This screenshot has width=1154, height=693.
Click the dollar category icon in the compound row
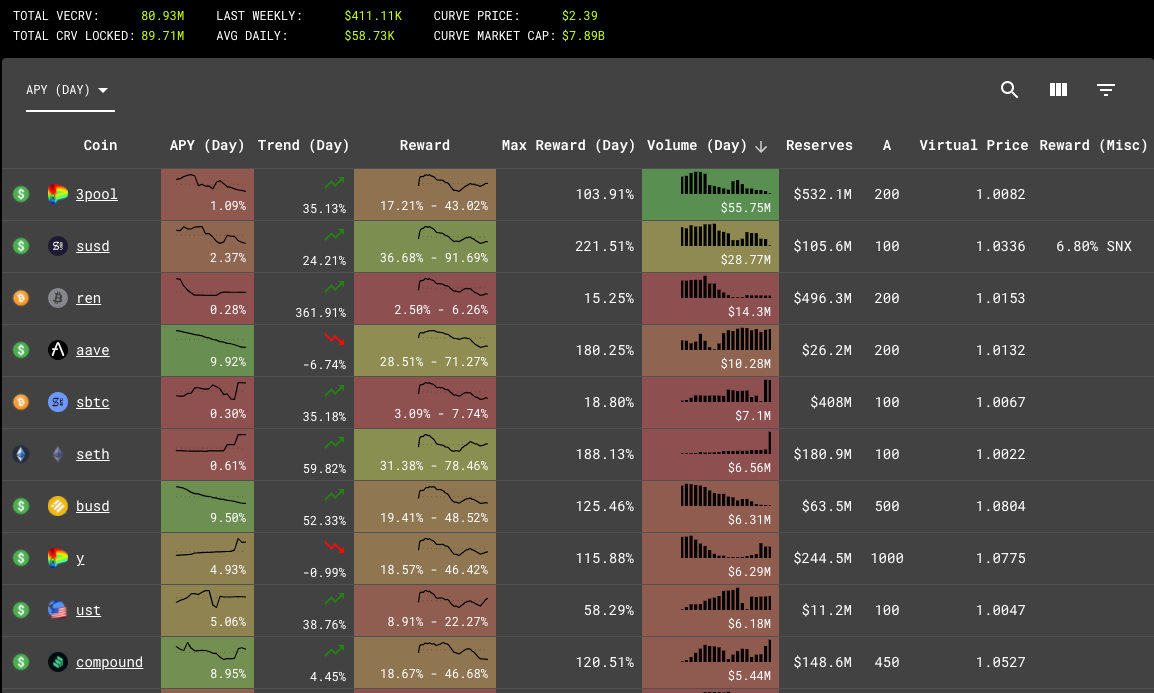(21, 662)
